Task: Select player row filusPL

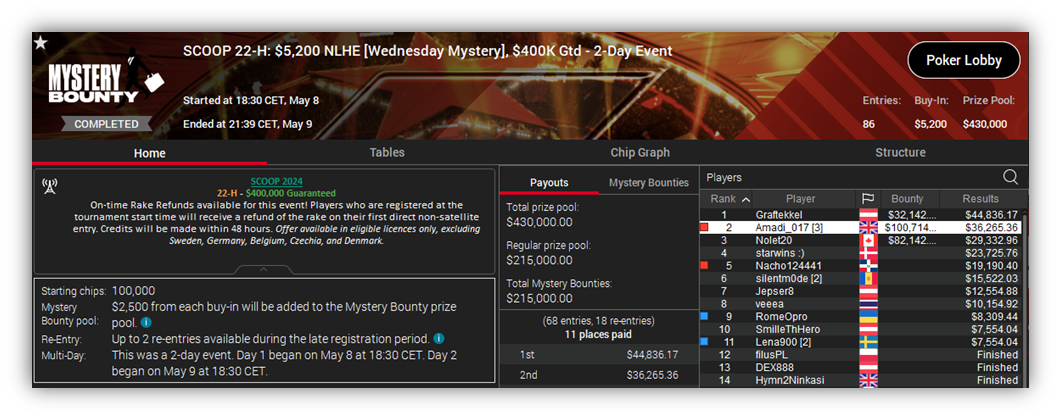Action: [861, 354]
